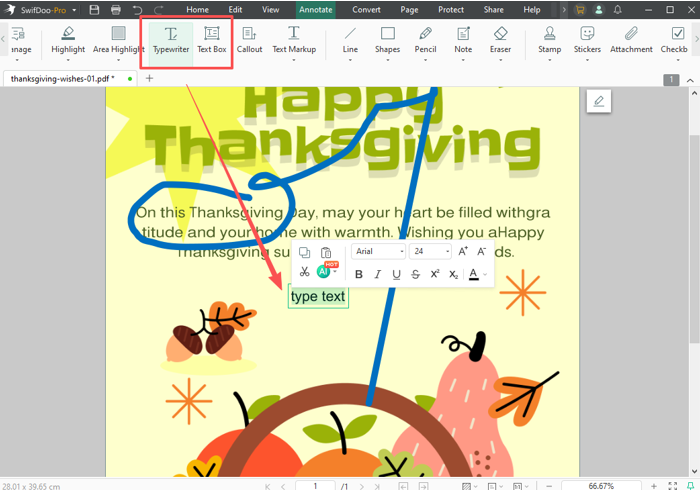Click the notification bell icon
The height and width of the screenshot is (490, 700).
617,9
